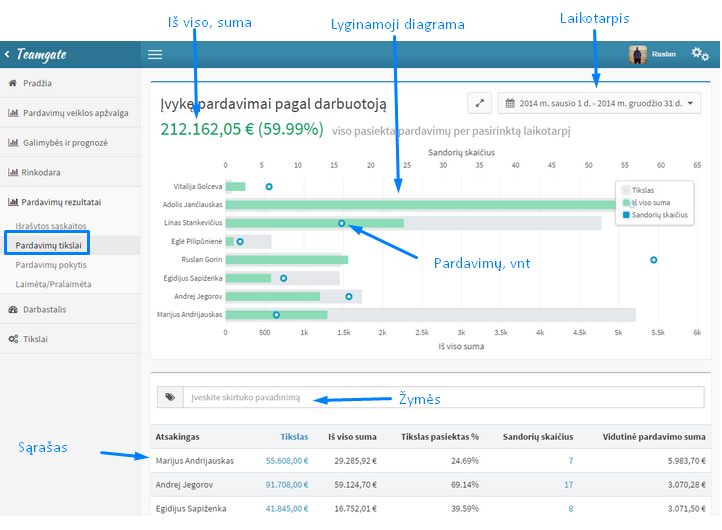Image resolution: width=722 pixels, height=530 pixels.
Task: Open deal count 7 link for Marijus
Action: (571, 460)
